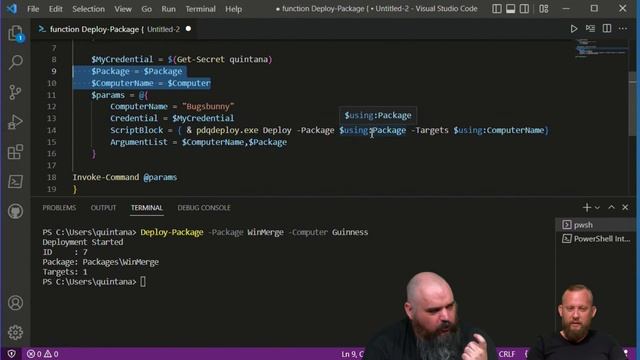640x360 pixels.
Task: Open the File menu
Action: (33, 9)
